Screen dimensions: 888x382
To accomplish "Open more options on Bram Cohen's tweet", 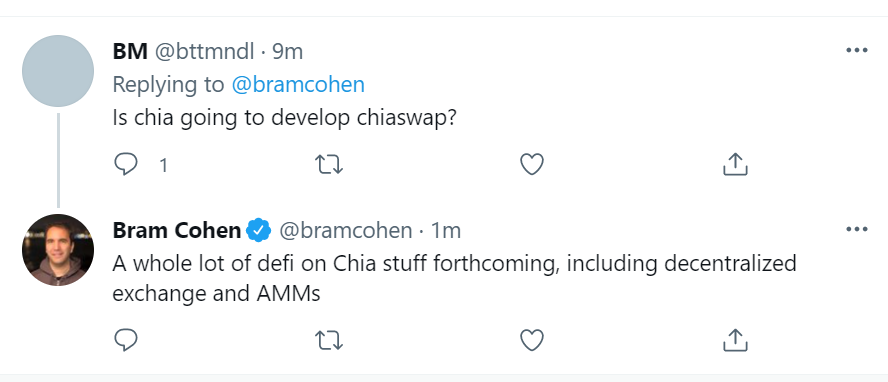I will tap(856, 229).
